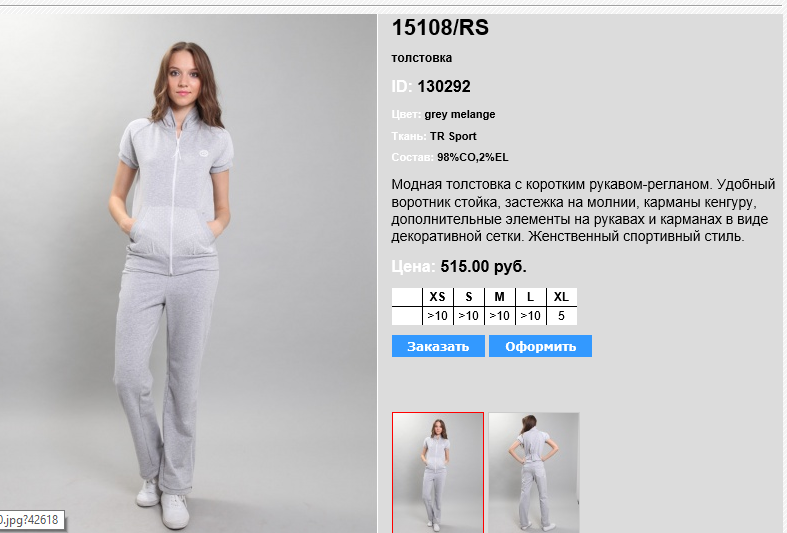
Task: Choose size M in the table
Action: click(500, 297)
